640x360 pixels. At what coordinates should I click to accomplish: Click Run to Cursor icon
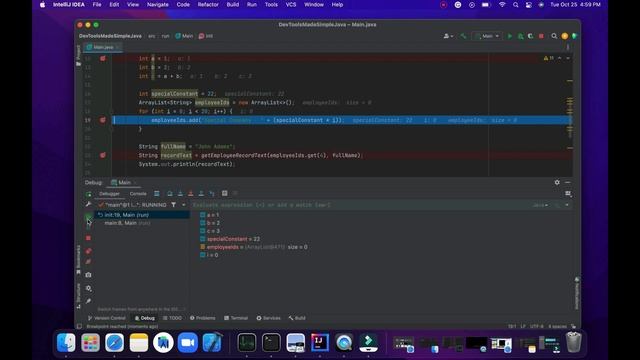(x=212, y=193)
